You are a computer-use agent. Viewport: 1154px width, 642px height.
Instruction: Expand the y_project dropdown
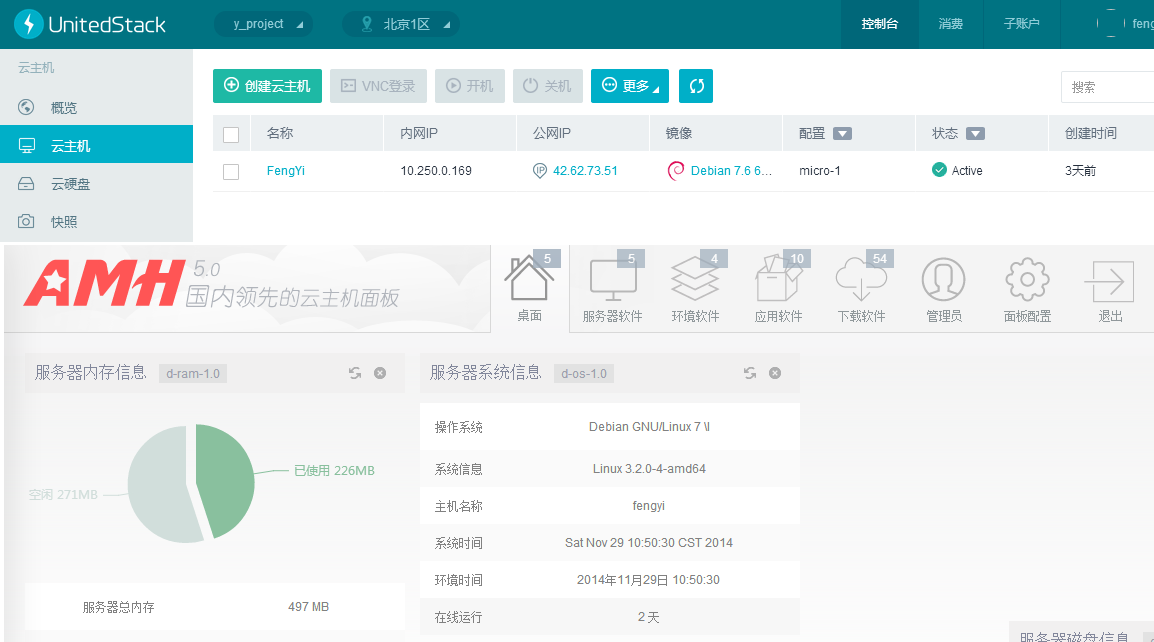point(264,24)
